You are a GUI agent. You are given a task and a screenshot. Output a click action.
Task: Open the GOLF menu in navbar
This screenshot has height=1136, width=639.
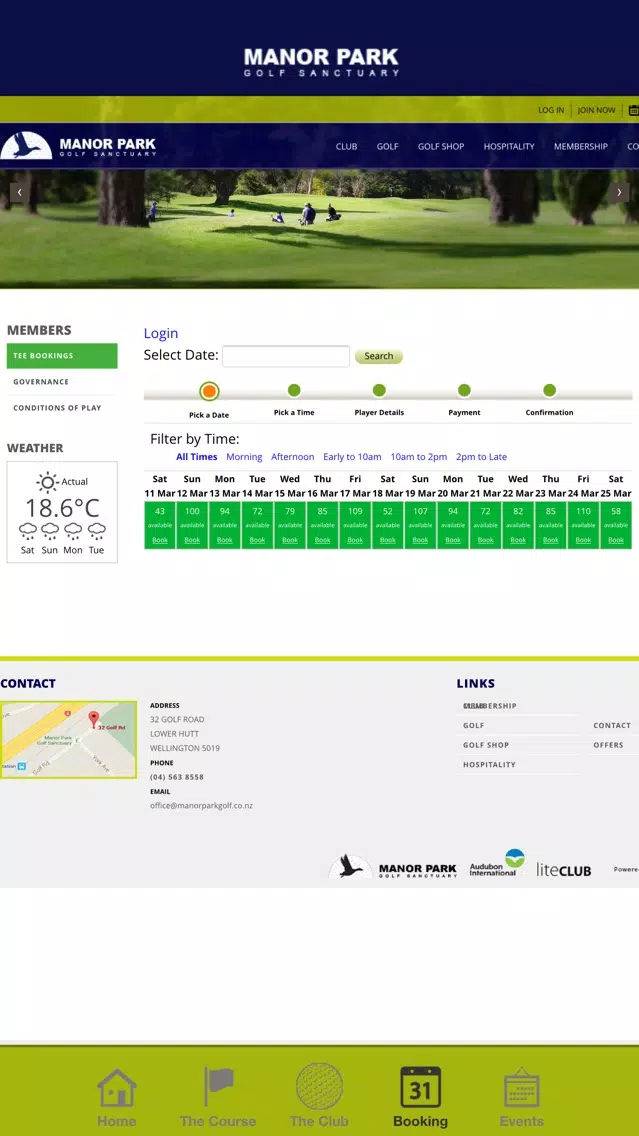[x=388, y=146]
